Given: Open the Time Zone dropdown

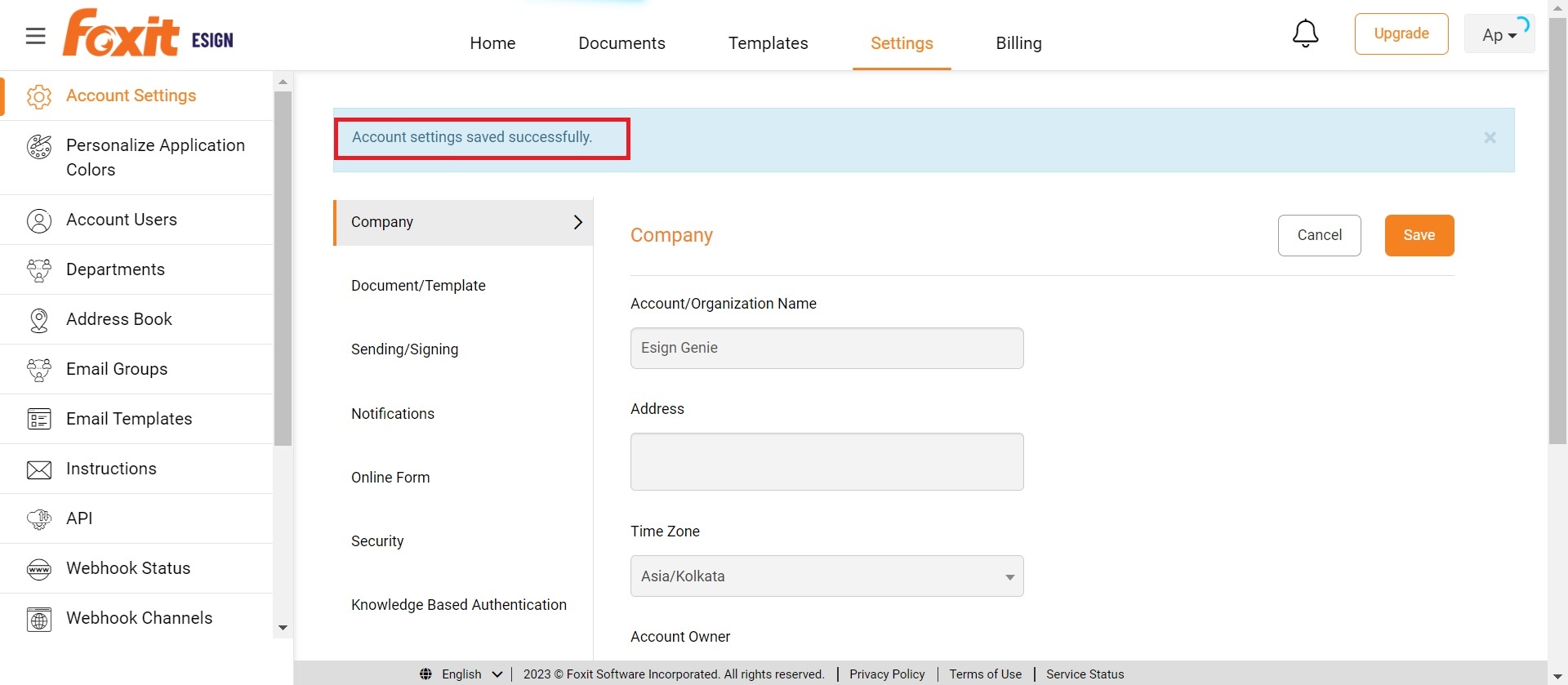Looking at the screenshot, I should [826, 576].
